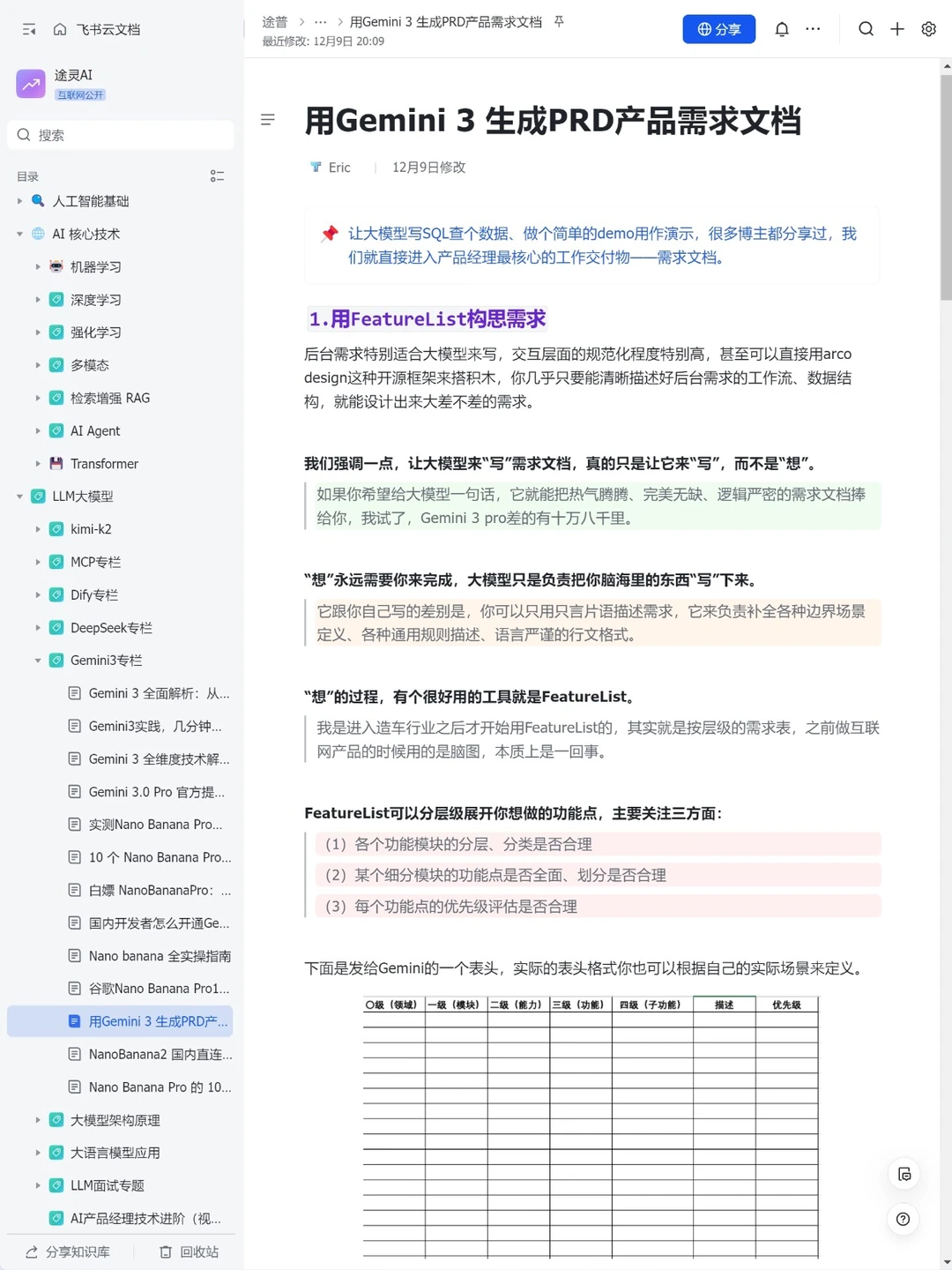Open the Dify专栏 tree item
952x1270 pixels.
click(120, 594)
